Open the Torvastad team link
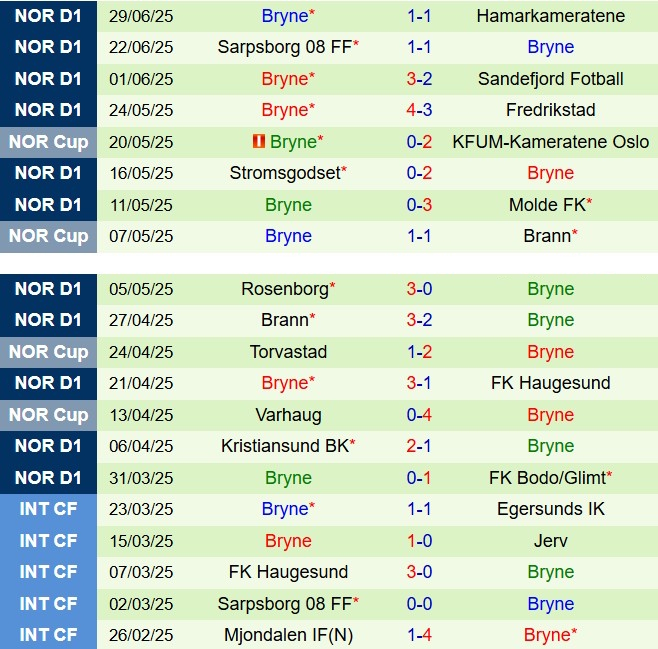This screenshot has width=658, height=649. coord(288,352)
